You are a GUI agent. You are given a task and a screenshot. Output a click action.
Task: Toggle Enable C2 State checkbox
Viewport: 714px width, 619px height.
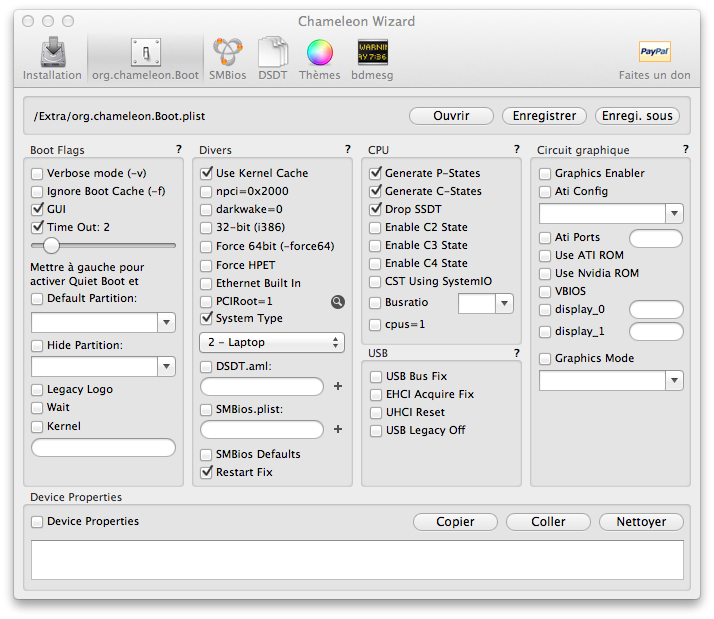375,227
